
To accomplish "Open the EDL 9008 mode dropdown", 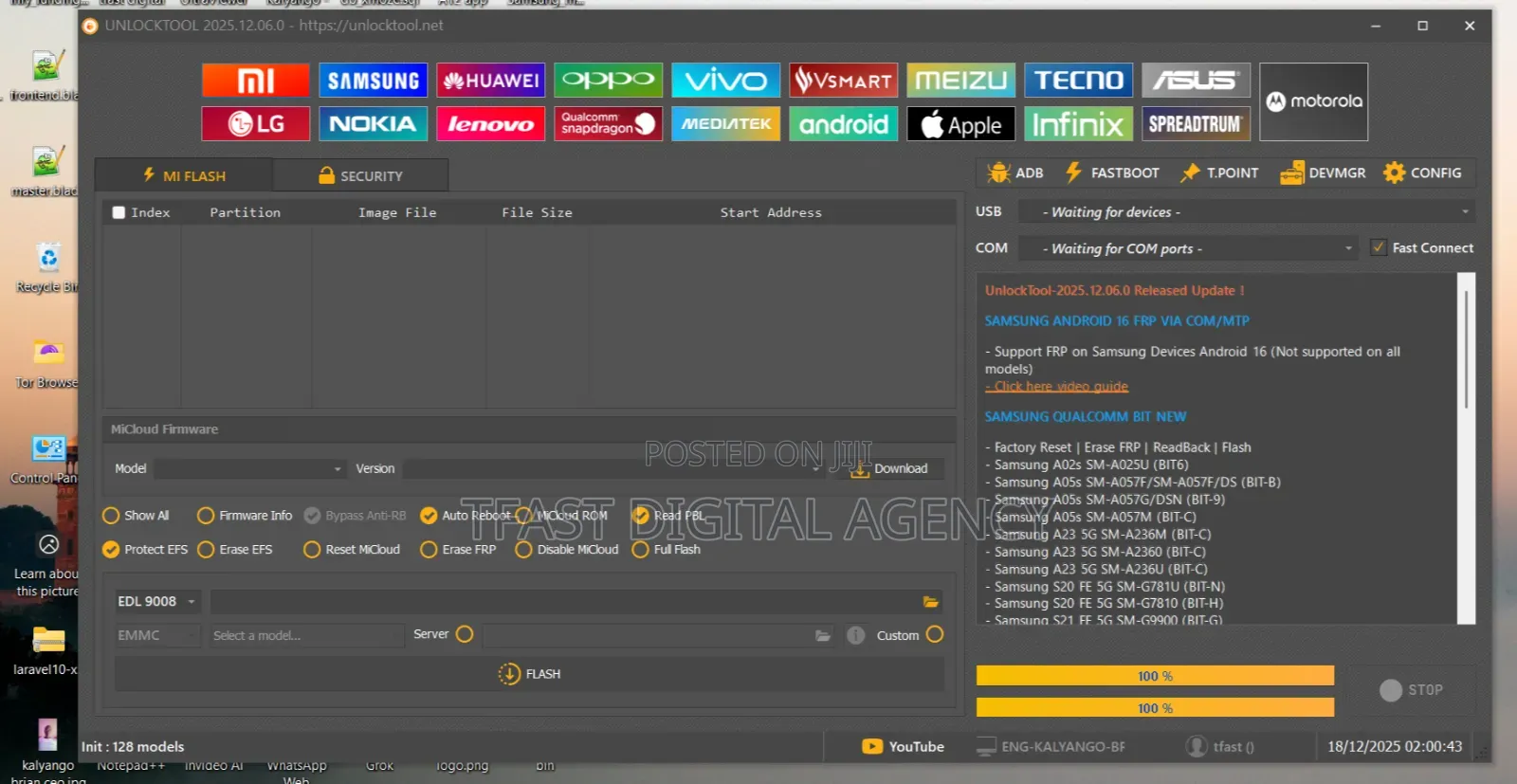I will 157,601.
